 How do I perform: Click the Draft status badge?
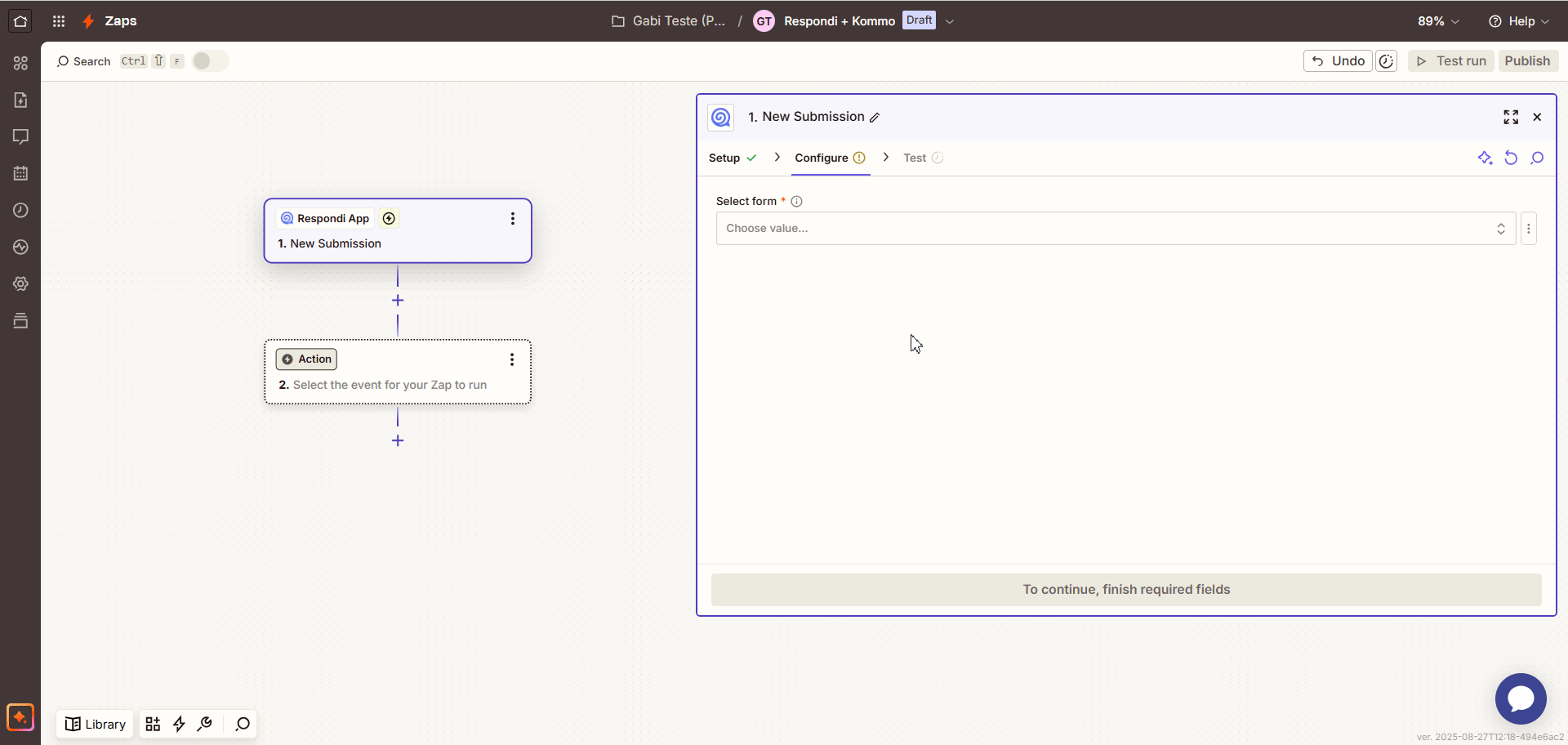point(919,20)
